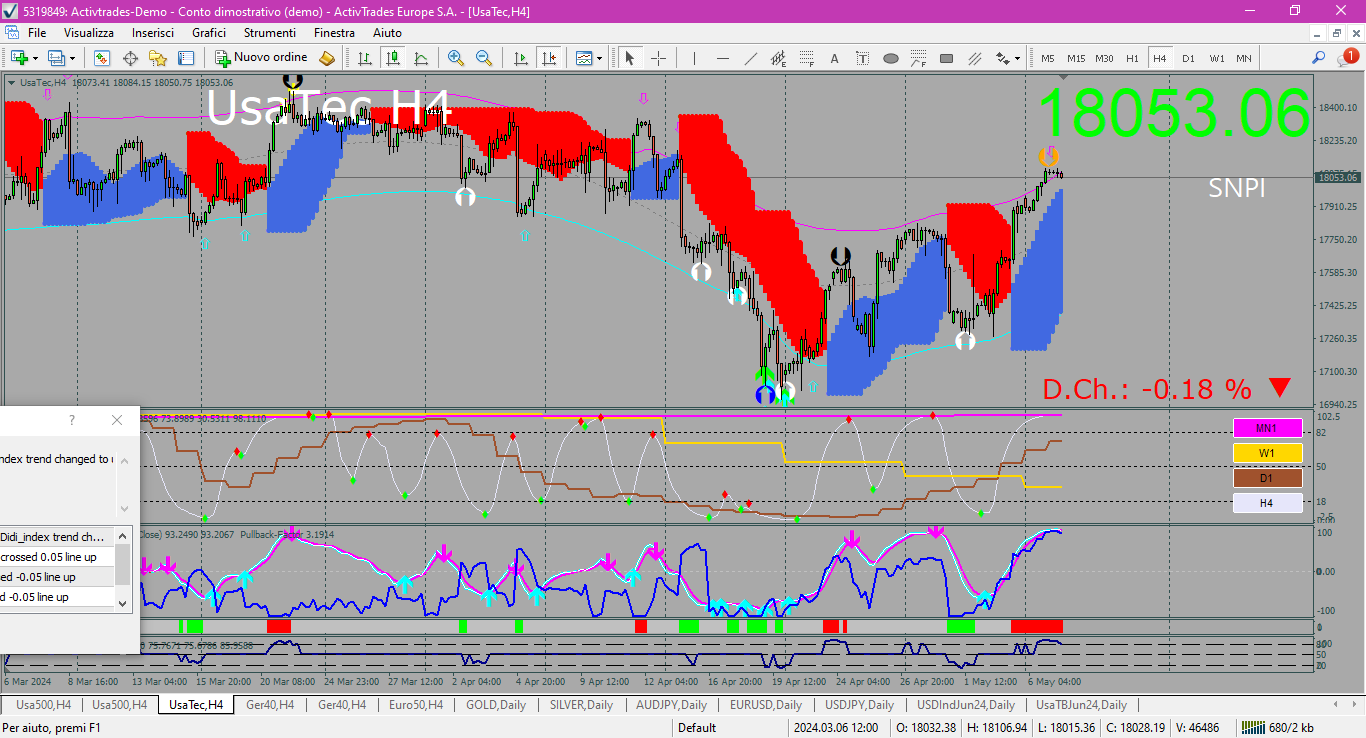
Task: Select the trendline drawing tool
Action: point(750,58)
